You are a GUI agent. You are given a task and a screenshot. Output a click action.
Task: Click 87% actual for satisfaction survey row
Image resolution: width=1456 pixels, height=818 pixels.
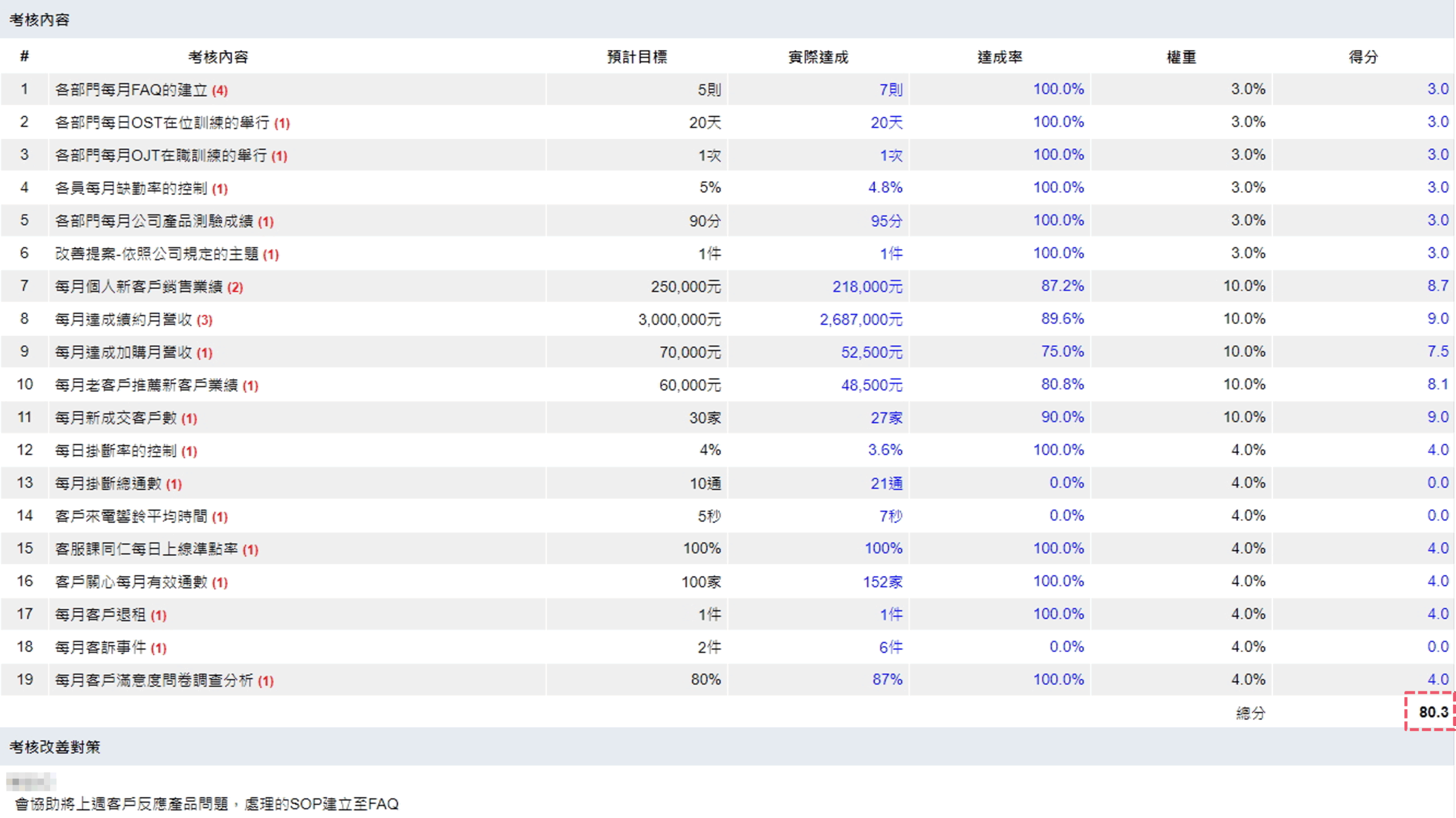coord(887,680)
